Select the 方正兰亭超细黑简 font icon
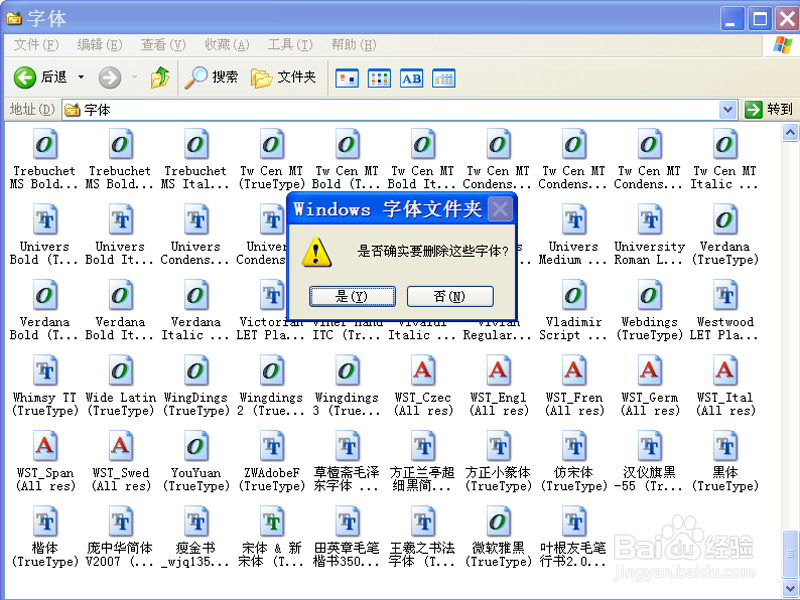Viewport: 800px width, 600px height. point(423,446)
